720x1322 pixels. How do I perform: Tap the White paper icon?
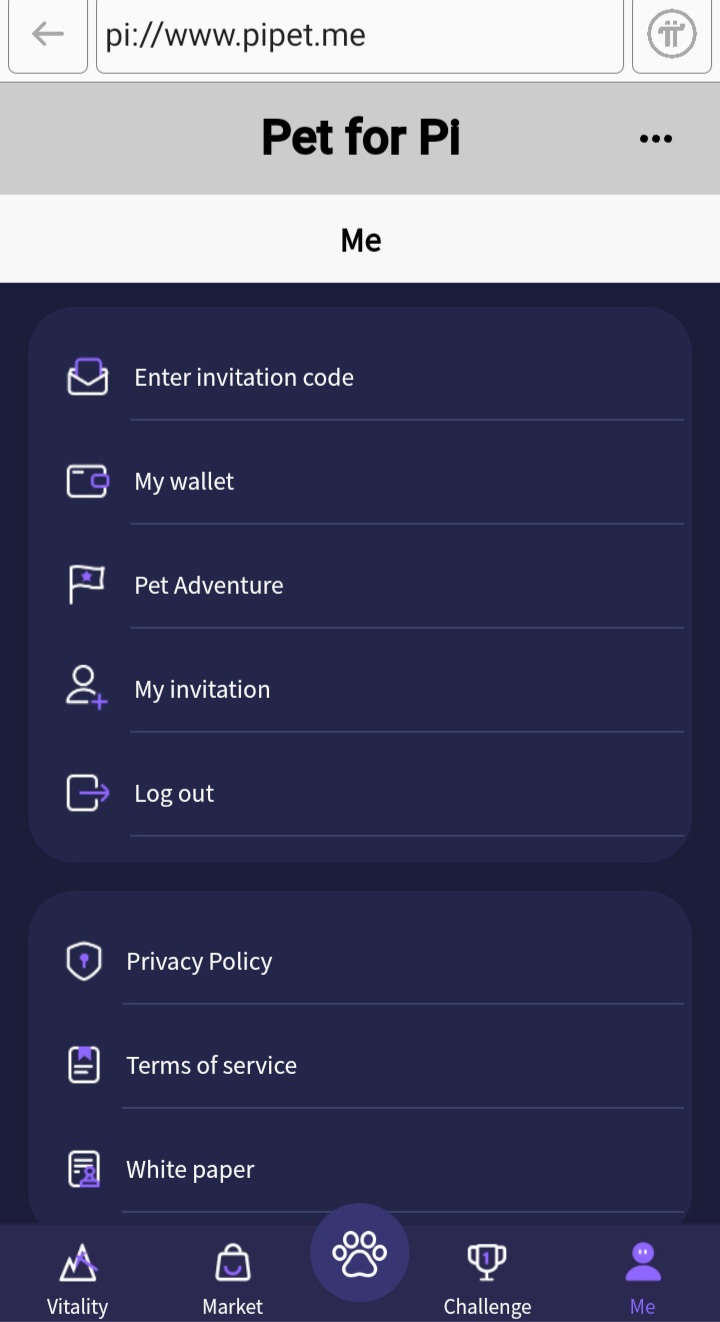click(84, 1169)
